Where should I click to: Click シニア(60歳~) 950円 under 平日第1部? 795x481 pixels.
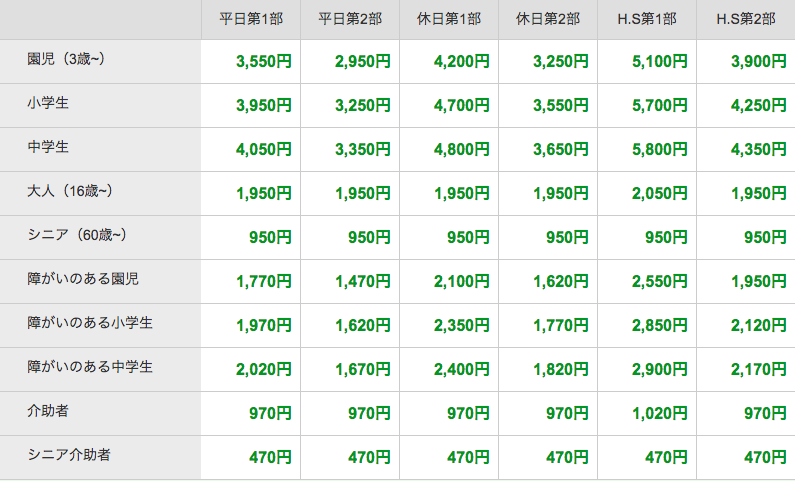(x=270, y=237)
